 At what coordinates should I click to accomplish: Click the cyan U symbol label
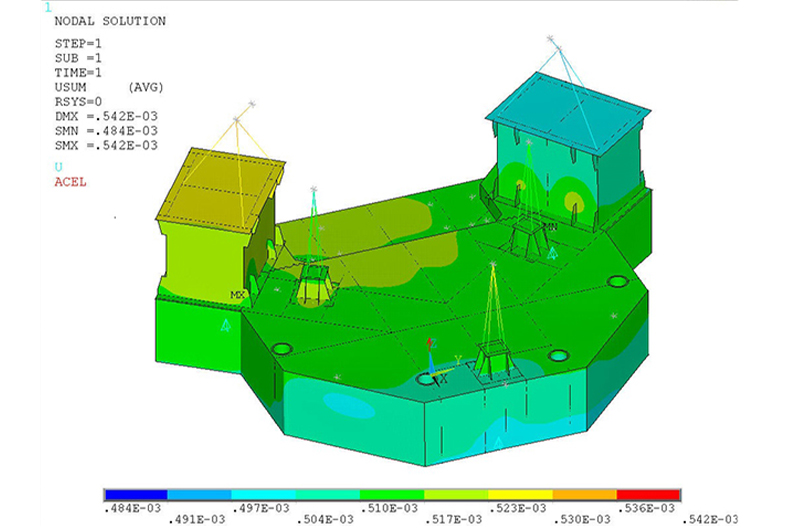pos(58,168)
